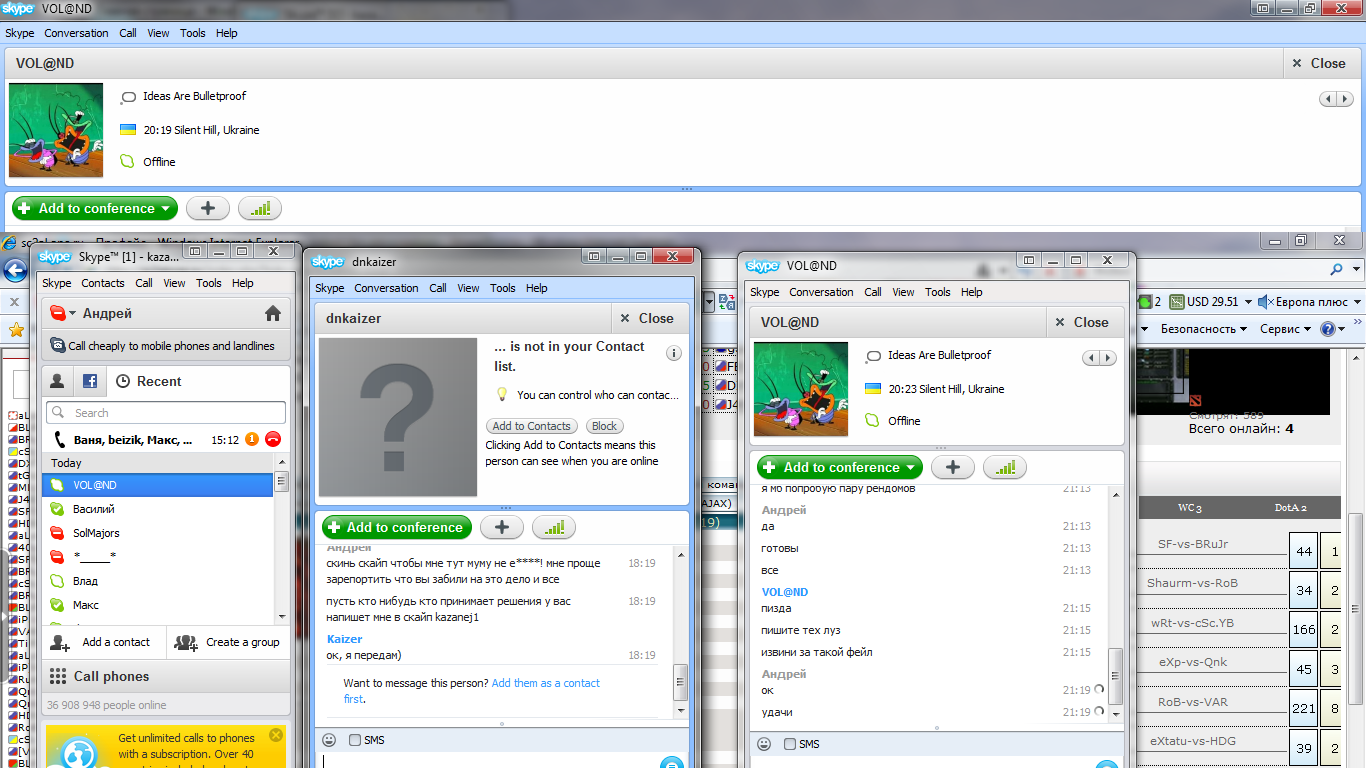Image resolution: width=1366 pixels, height=768 pixels.
Task: Check call quality in dnkaizer window
Action: click(554, 528)
